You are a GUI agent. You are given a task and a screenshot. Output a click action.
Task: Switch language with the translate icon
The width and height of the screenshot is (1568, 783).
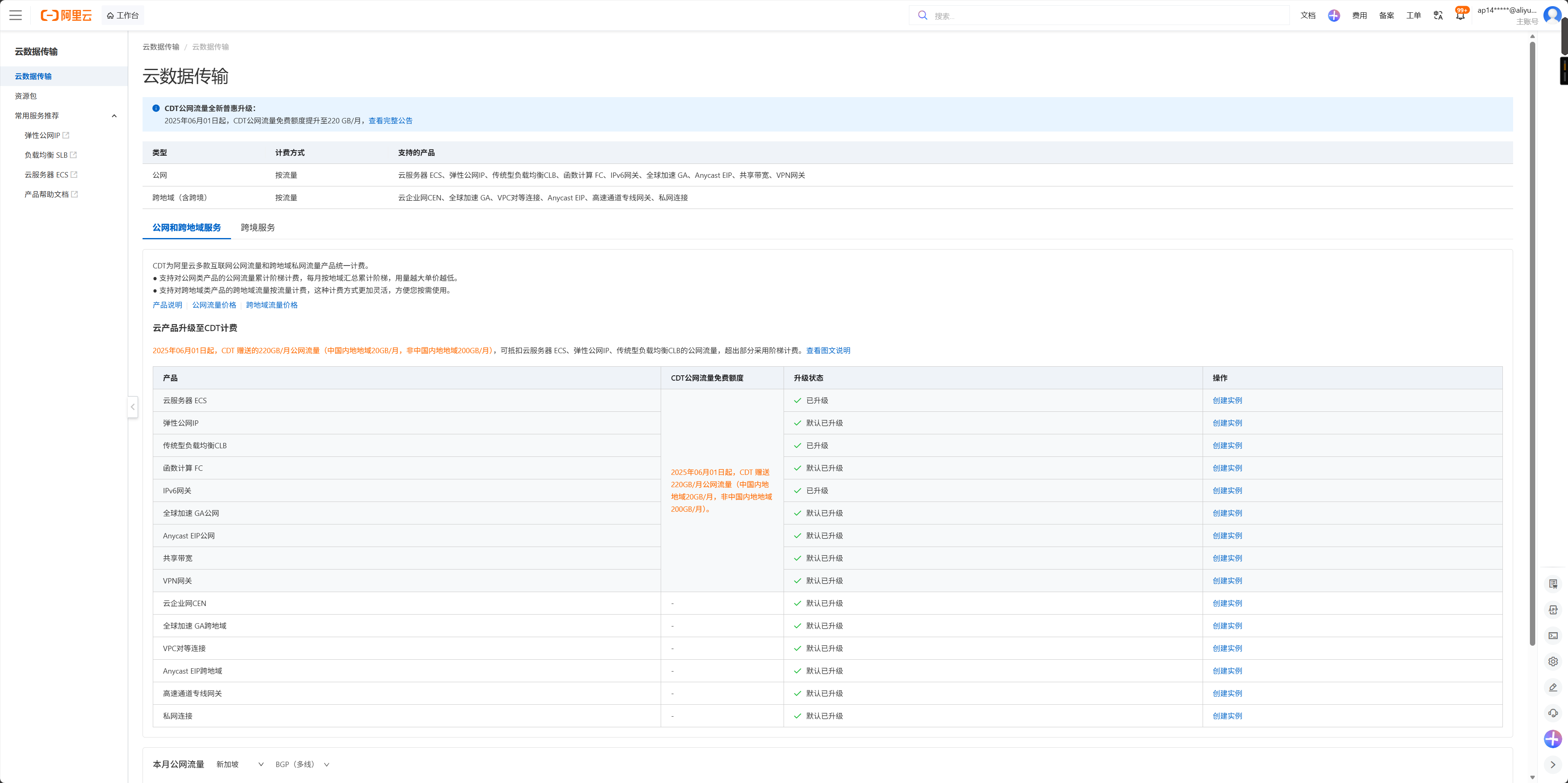1438,15
